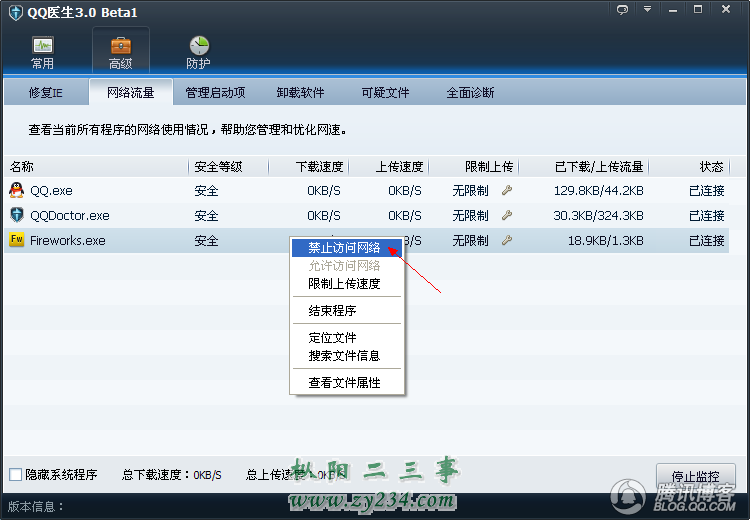Click the 18.9KB/1.3KB traffic value
Screen dimensions: 750x520
[x=606, y=241]
